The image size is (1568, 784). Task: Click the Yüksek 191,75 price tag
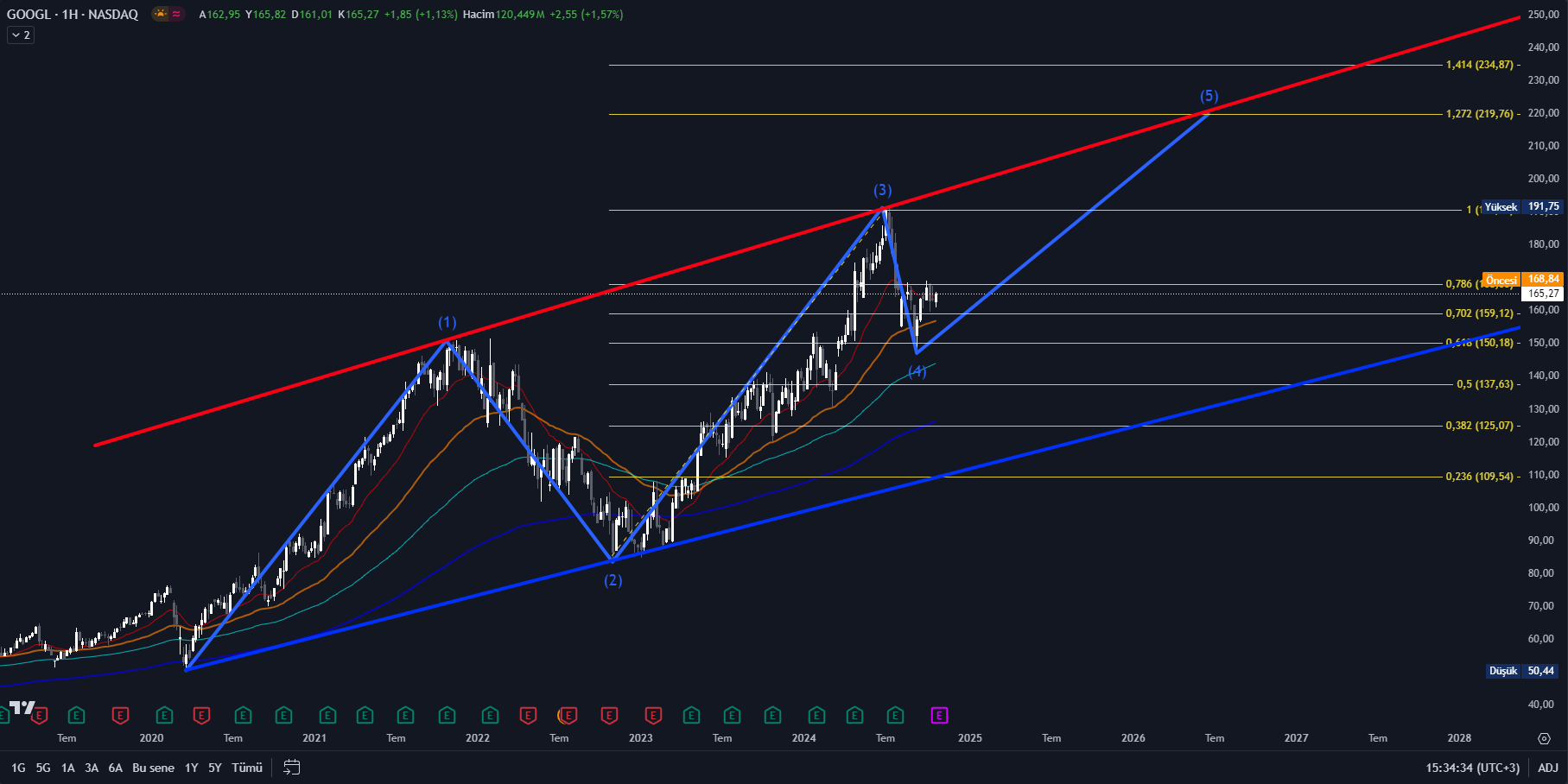[x=1522, y=206]
